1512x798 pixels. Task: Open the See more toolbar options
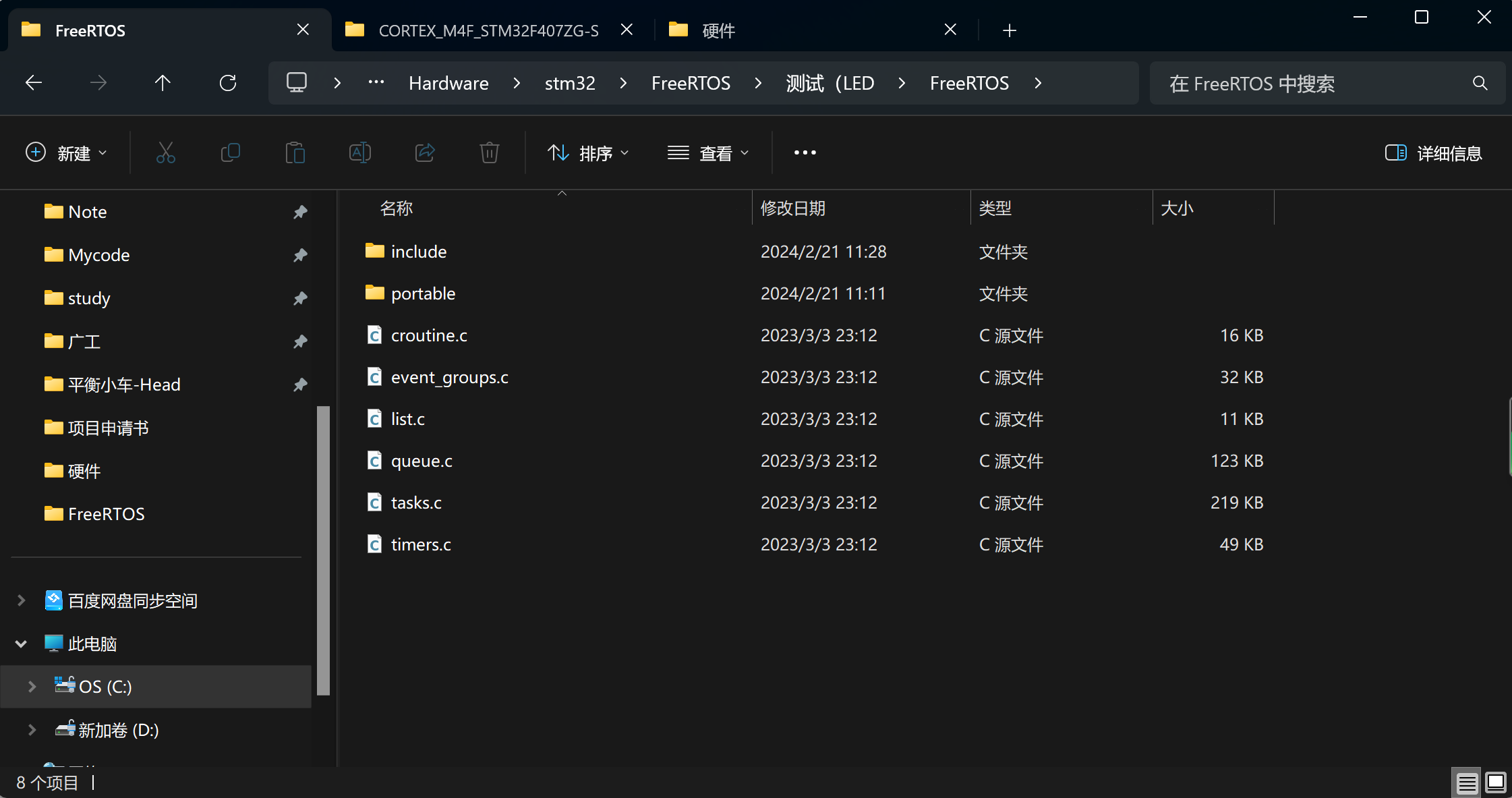[x=805, y=153]
